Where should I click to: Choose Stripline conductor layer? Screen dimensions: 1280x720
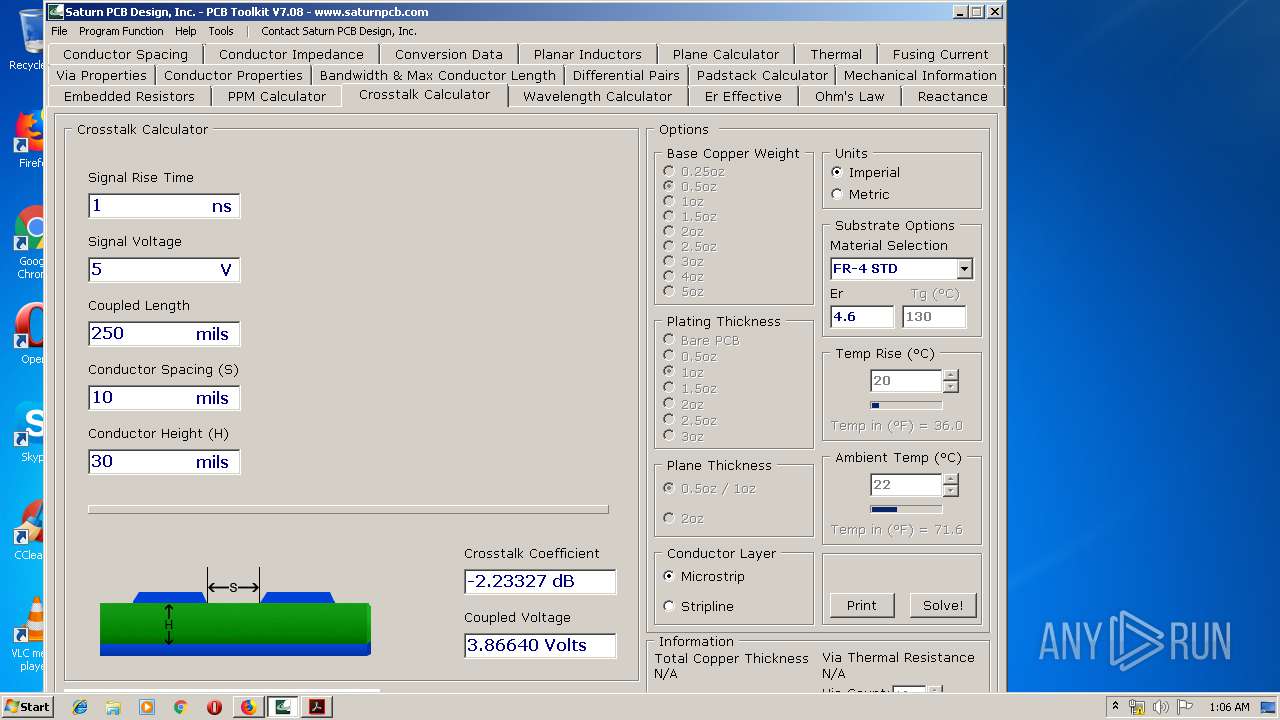tap(669, 606)
